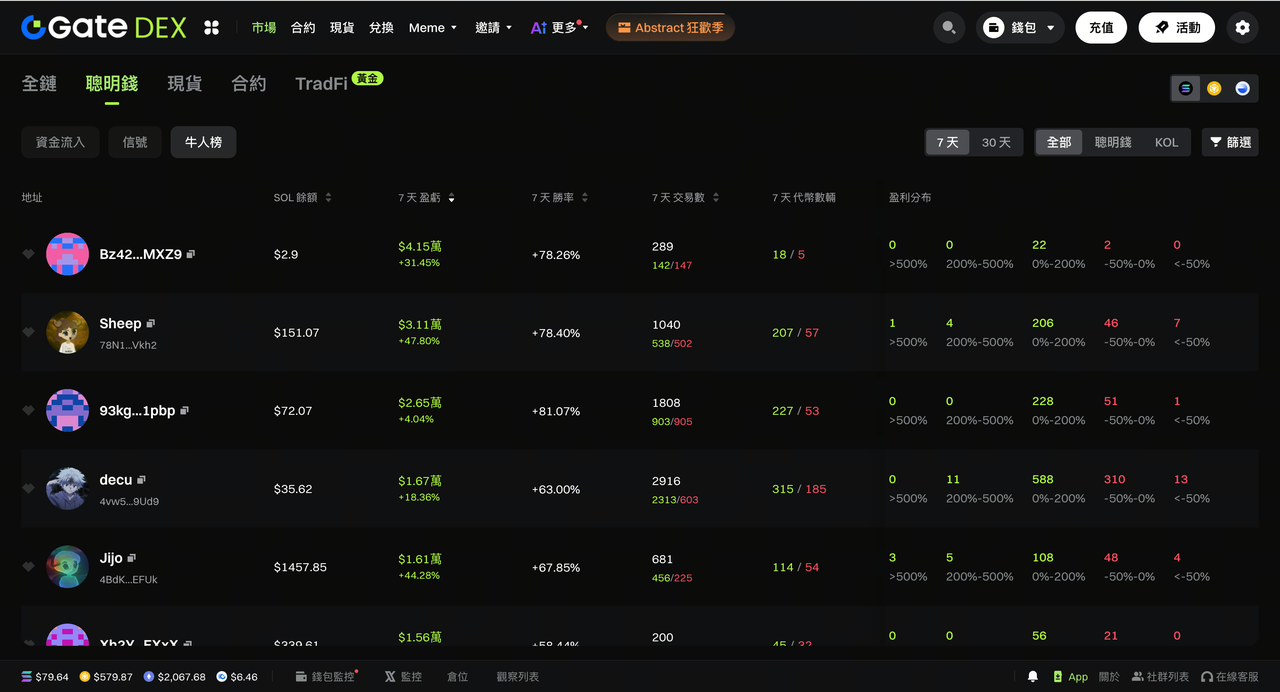This screenshot has height=692, width=1280.
Task: Open the 篩選 filter button
Action: [1230, 142]
